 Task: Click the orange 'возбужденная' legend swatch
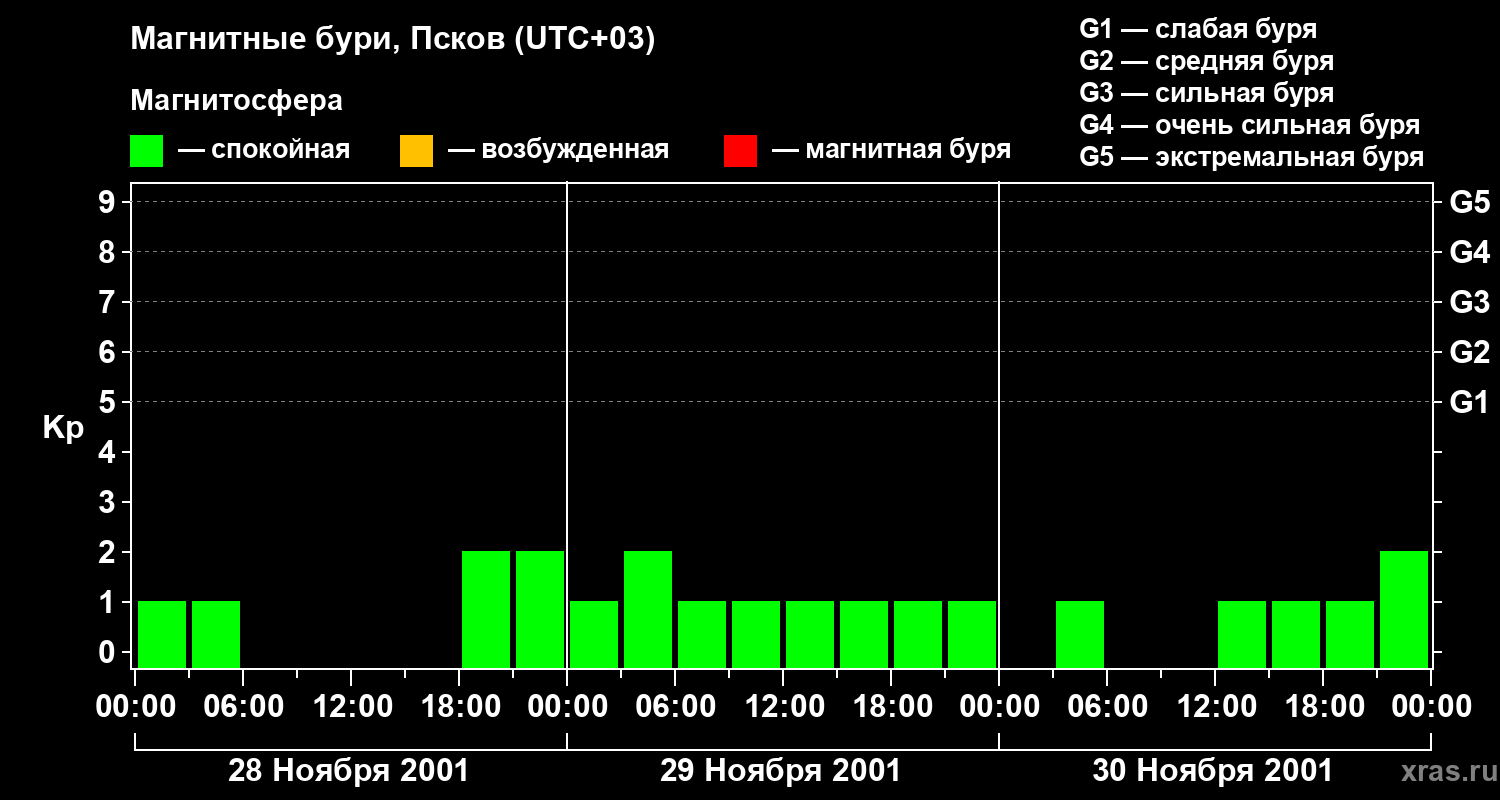click(x=416, y=151)
